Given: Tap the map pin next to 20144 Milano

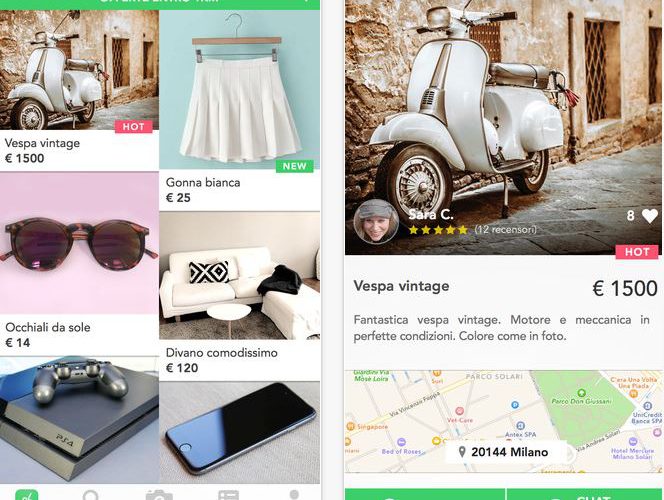Looking at the screenshot, I should tap(462, 452).
